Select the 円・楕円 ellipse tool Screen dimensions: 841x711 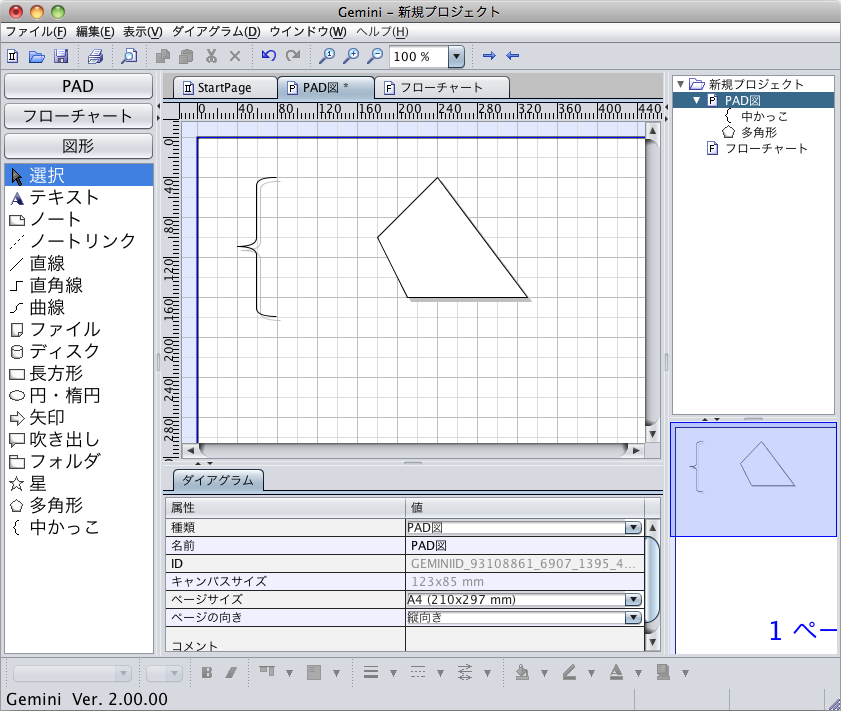click(x=79, y=395)
